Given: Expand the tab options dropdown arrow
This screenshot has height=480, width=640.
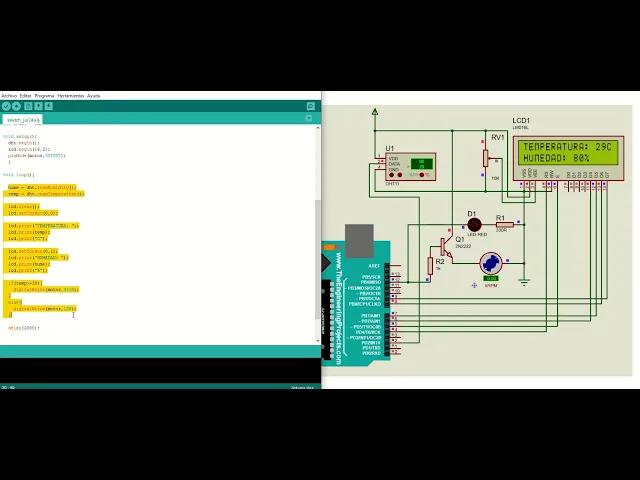Looking at the screenshot, I should point(309,118).
